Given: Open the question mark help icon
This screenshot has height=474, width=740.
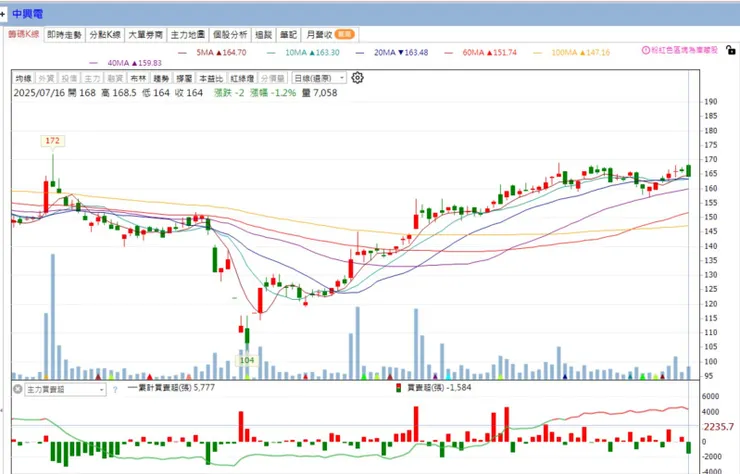Looking at the screenshot, I should pos(115,389).
